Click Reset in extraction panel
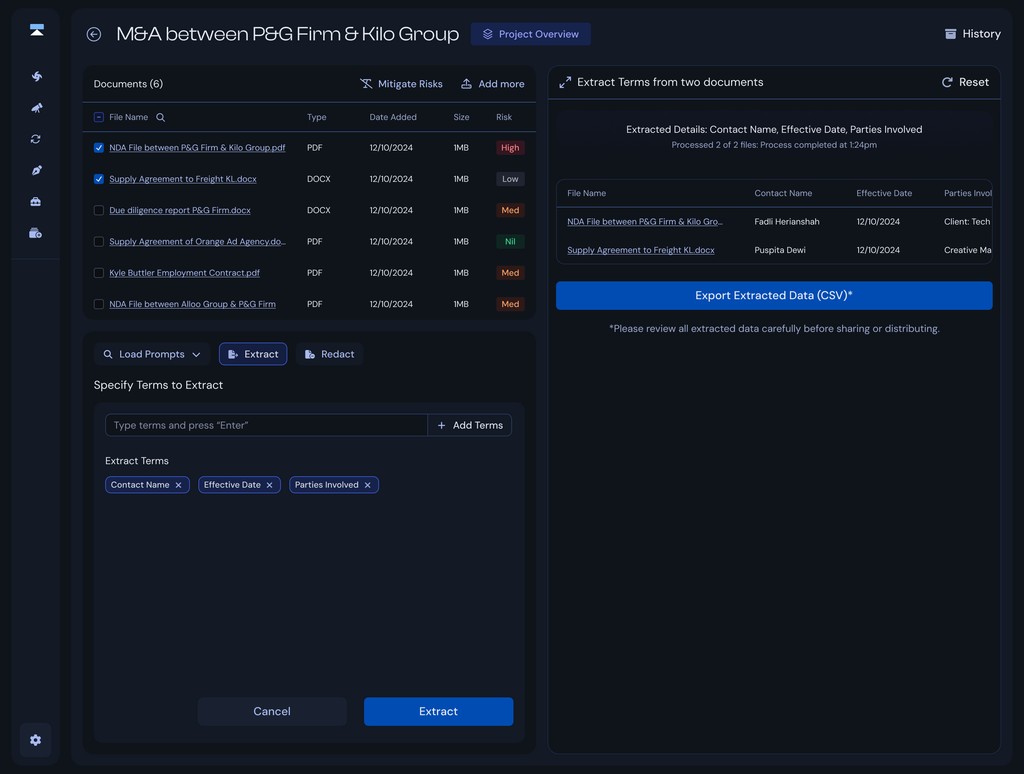Image resolution: width=1024 pixels, height=774 pixels. tap(965, 82)
